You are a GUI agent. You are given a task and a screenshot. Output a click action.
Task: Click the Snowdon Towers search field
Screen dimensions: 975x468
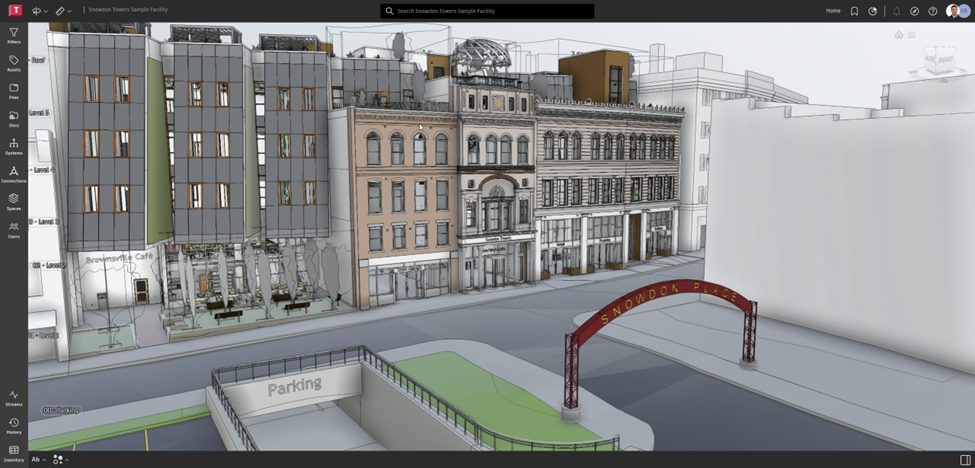pyautogui.click(x=488, y=11)
